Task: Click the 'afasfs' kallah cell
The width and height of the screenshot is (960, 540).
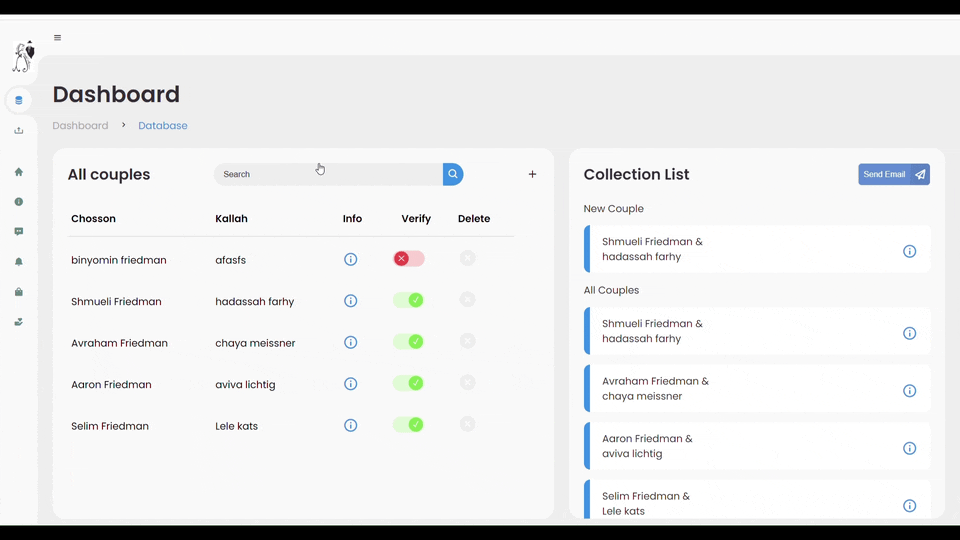Action: (231, 260)
